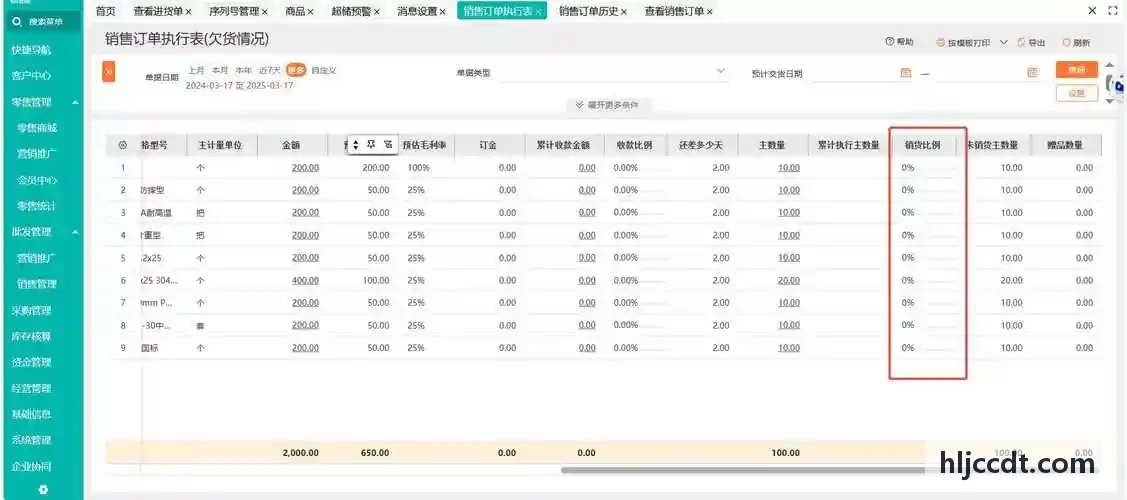Click the filter panel scroll-up arrow
1127x500 pixels.
[x=1111, y=65]
